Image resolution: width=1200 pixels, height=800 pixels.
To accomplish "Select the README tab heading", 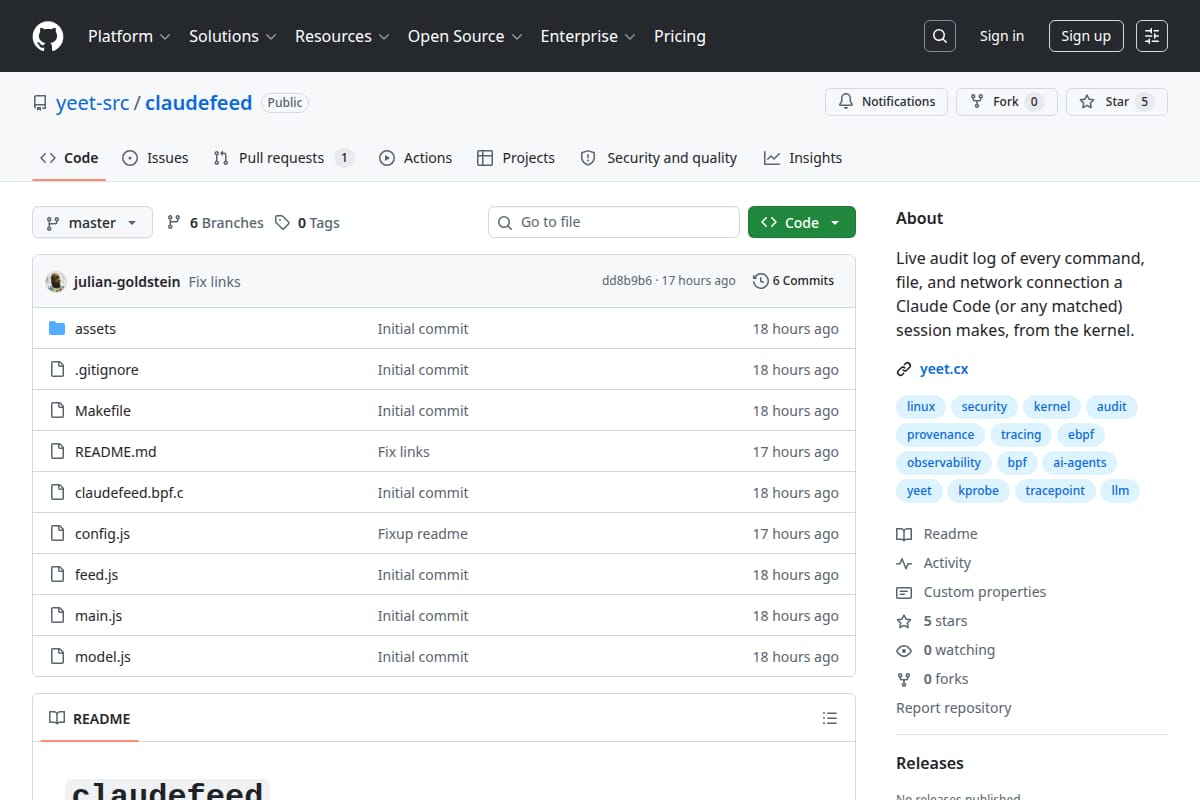I will pos(90,718).
